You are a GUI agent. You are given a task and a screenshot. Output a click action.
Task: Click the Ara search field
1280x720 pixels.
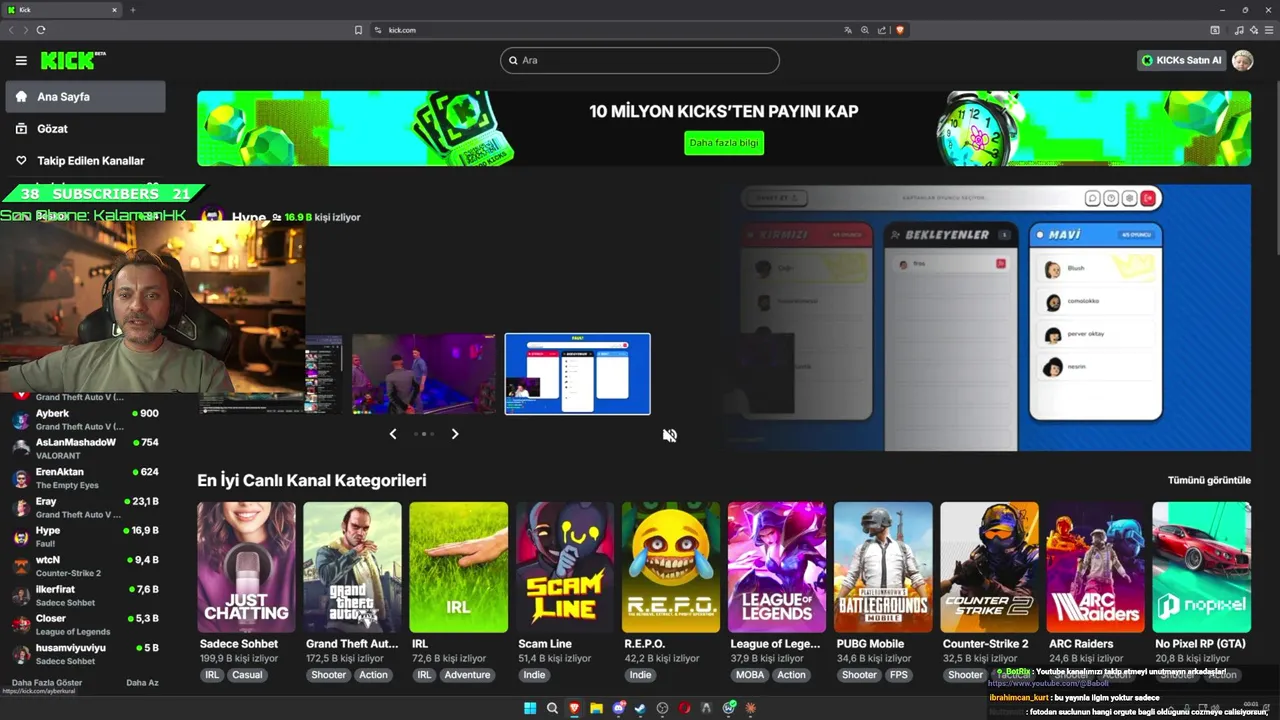(x=640, y=60)
